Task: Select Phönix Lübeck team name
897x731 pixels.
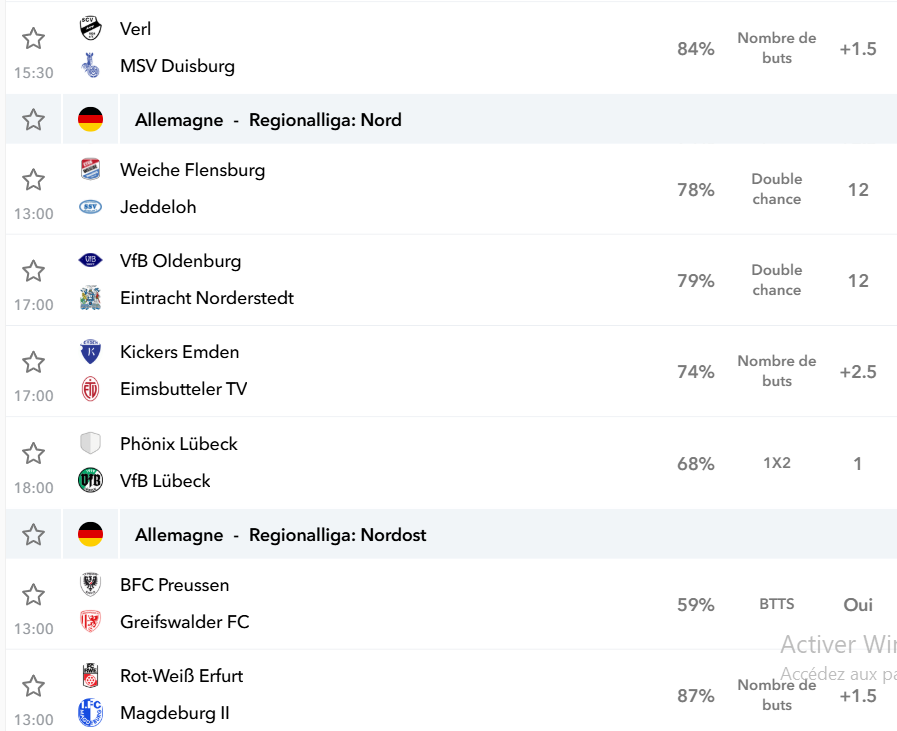Action: (x=178, y=444)
